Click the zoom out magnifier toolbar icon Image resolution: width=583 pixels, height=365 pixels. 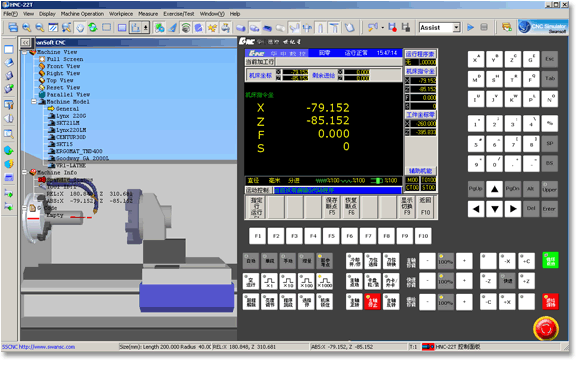click(x=40, y=28)
